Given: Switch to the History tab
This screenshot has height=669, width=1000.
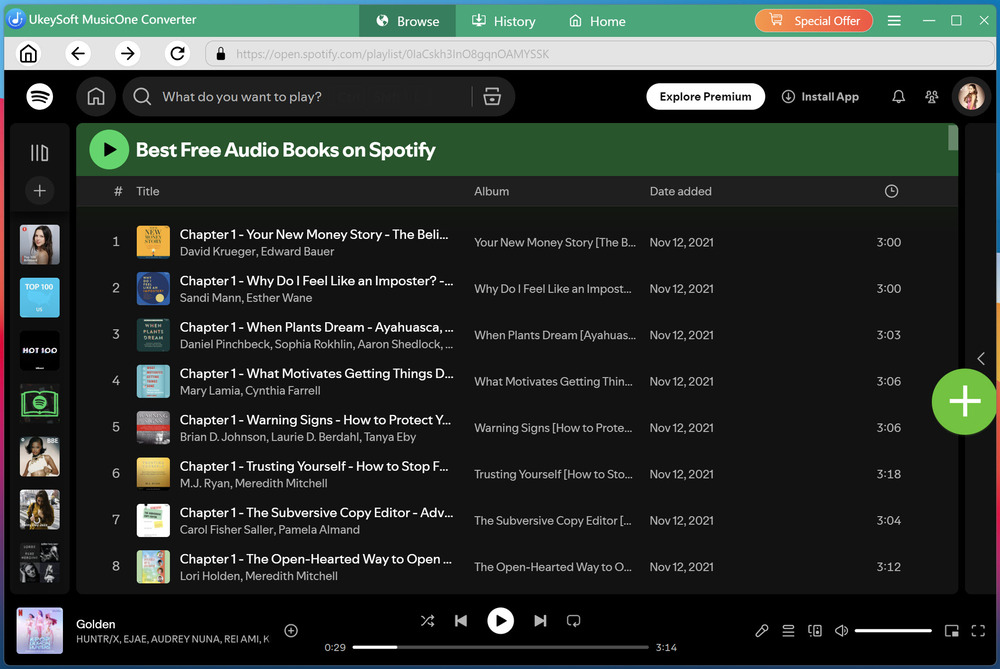Looking at the screenshot, I should point(504,21).
